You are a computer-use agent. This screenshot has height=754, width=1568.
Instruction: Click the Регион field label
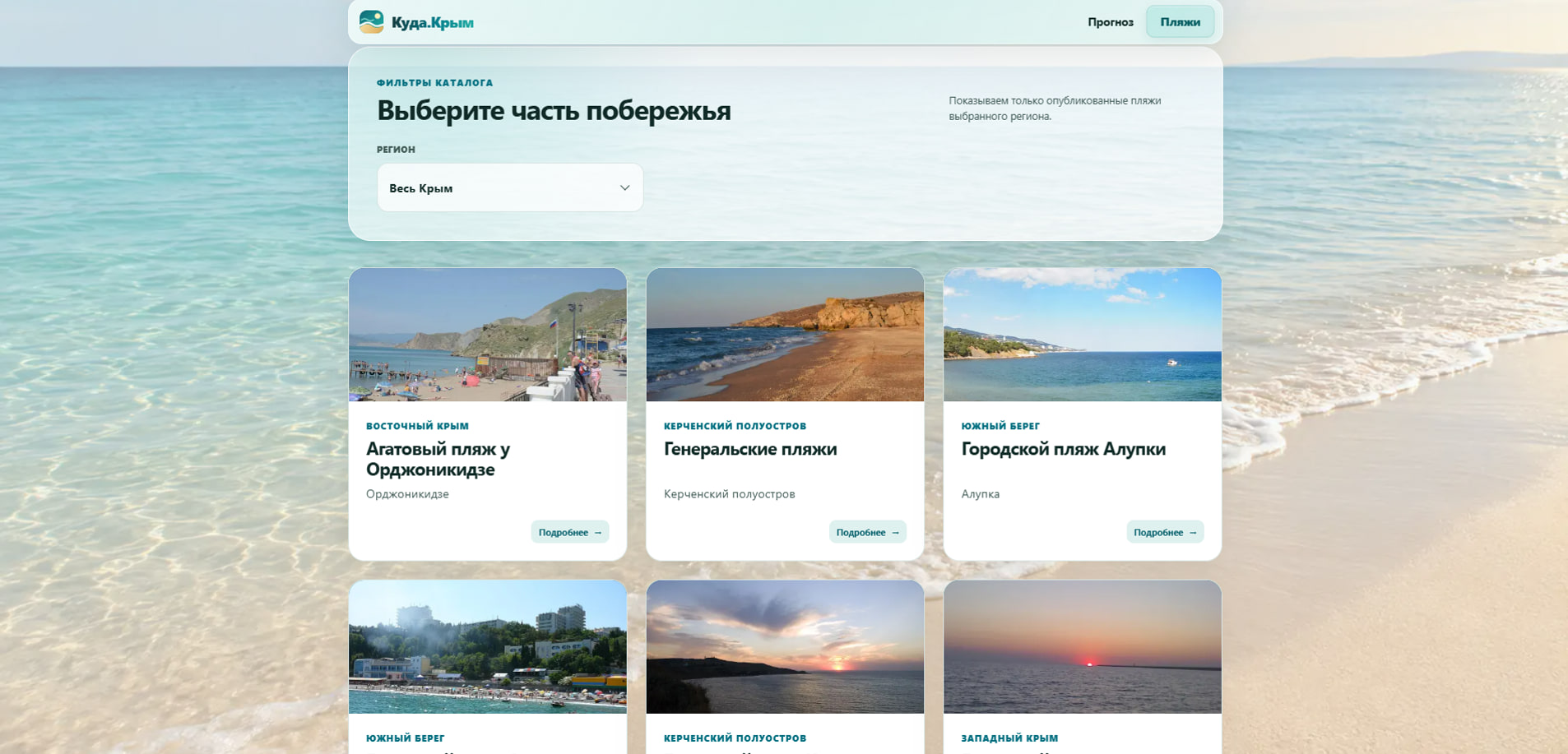[x=396, y=150]
